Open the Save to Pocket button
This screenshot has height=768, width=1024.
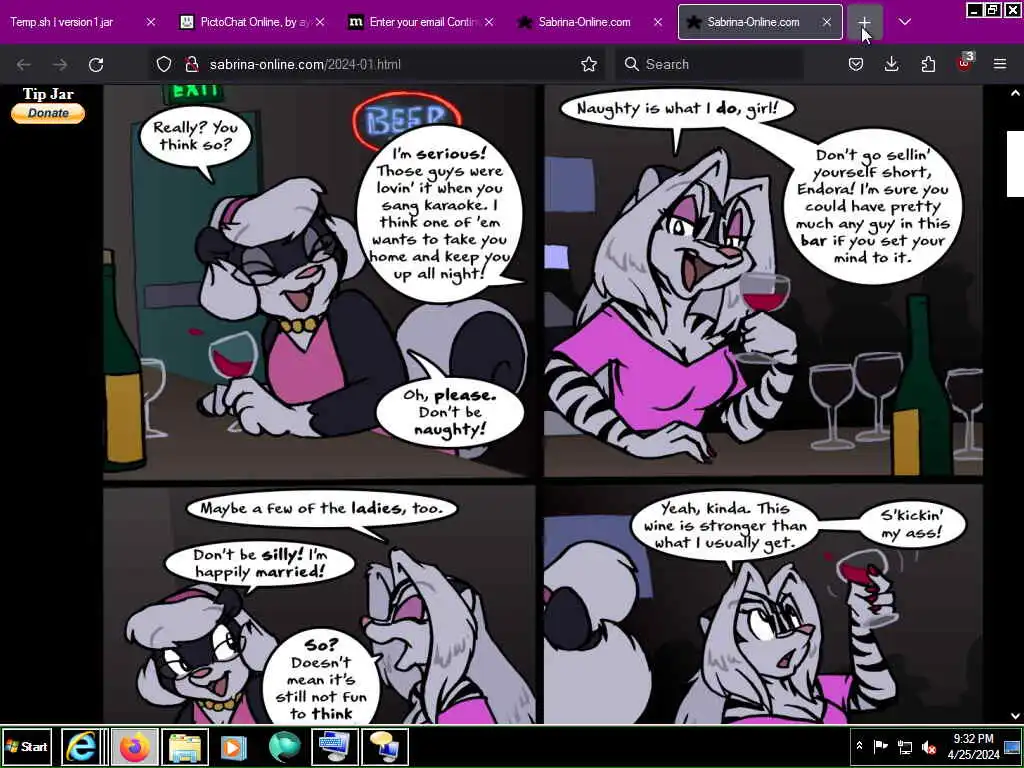pos(856,64)
